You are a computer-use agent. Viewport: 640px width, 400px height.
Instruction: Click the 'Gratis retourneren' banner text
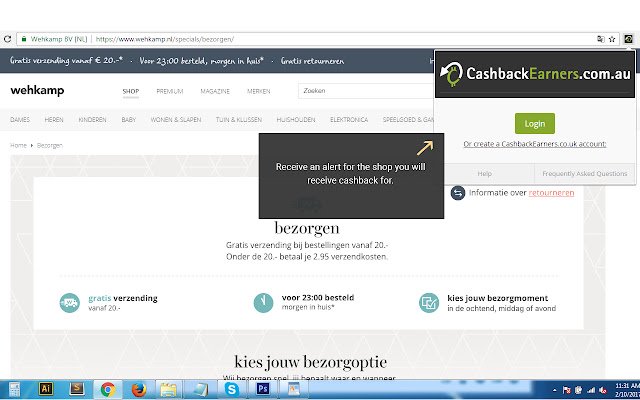pos(312,61)
